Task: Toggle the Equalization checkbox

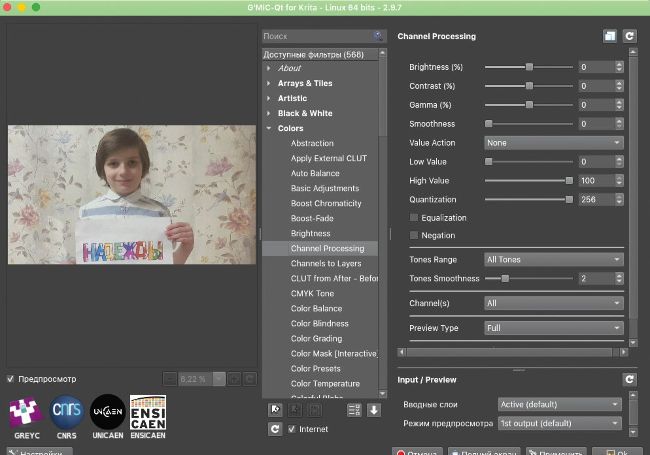Action: 415,218
